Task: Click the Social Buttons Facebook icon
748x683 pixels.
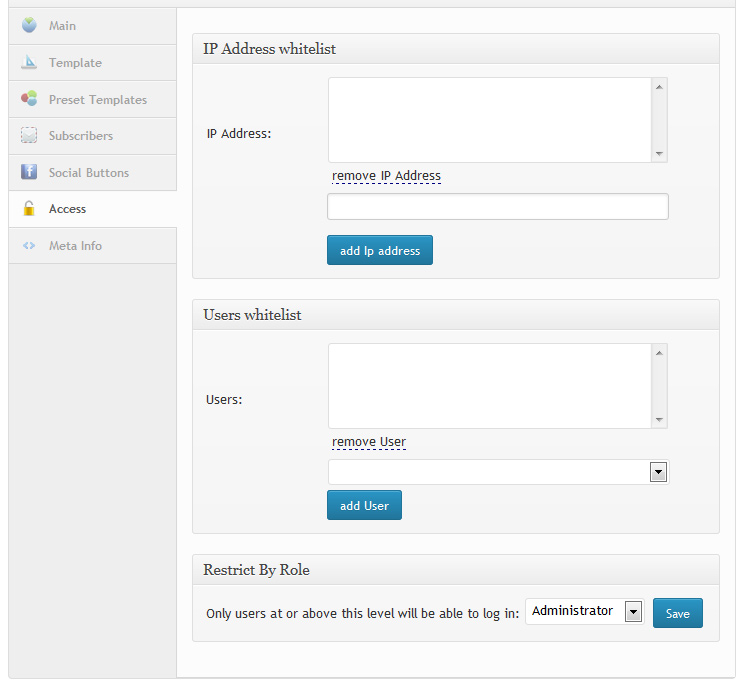Action: pyautogui.click(x=29, y=172)
